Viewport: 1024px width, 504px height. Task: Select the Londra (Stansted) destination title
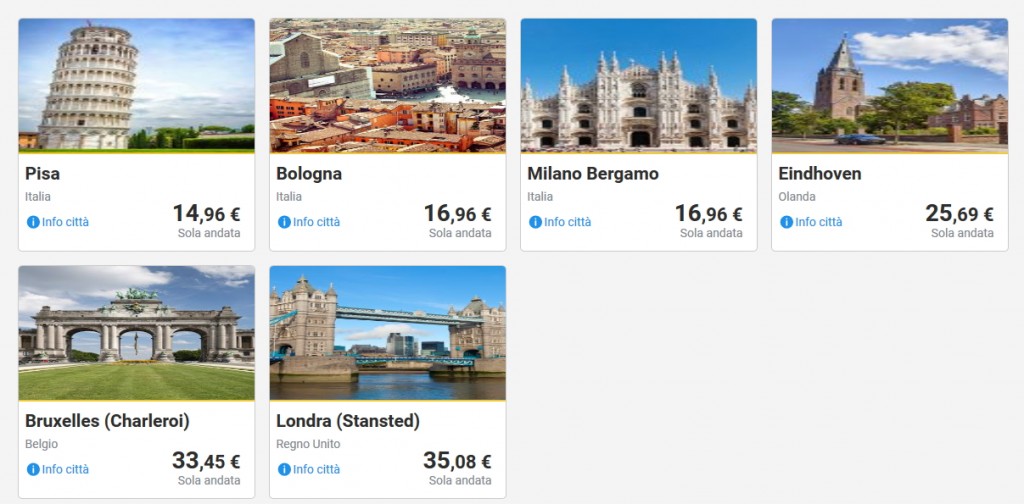pyautogui.click(x=348, y=421)
